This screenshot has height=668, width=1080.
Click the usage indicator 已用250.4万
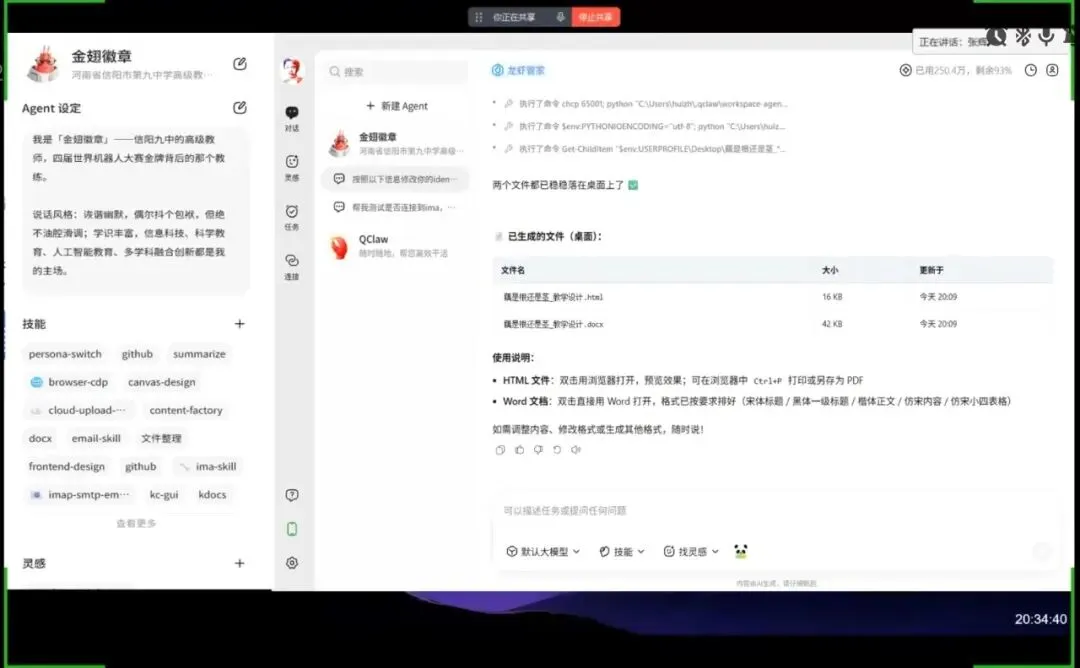click(956, 70)
